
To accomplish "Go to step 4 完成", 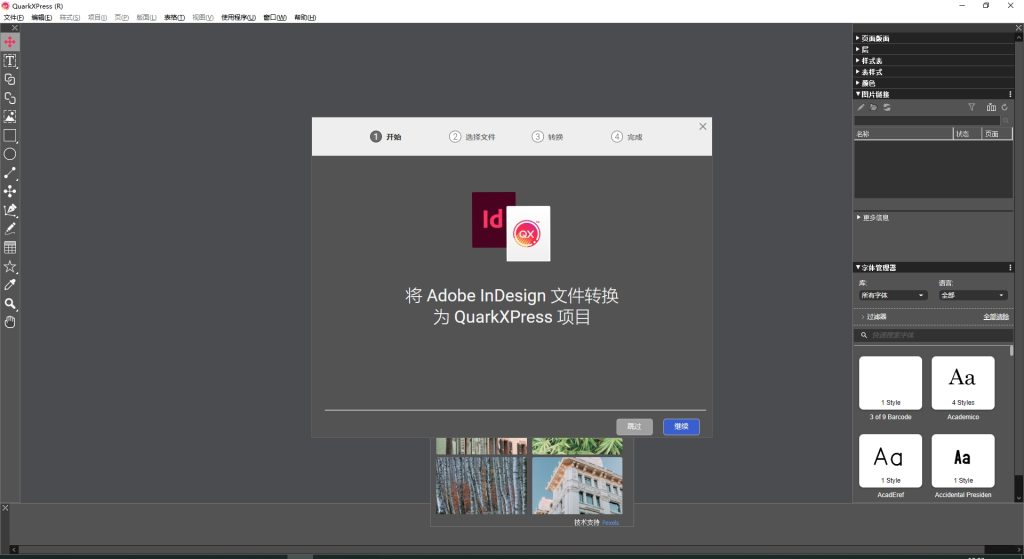I will click(x=627, y=136).
